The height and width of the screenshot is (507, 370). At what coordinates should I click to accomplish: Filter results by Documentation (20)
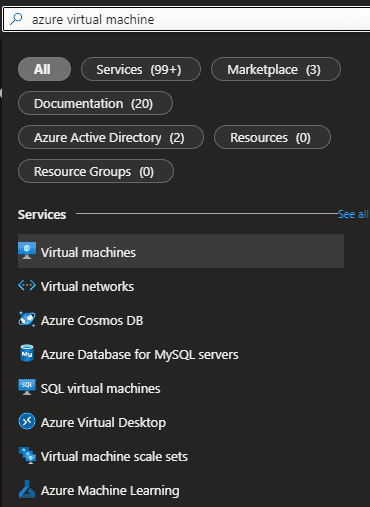[95, 103]
